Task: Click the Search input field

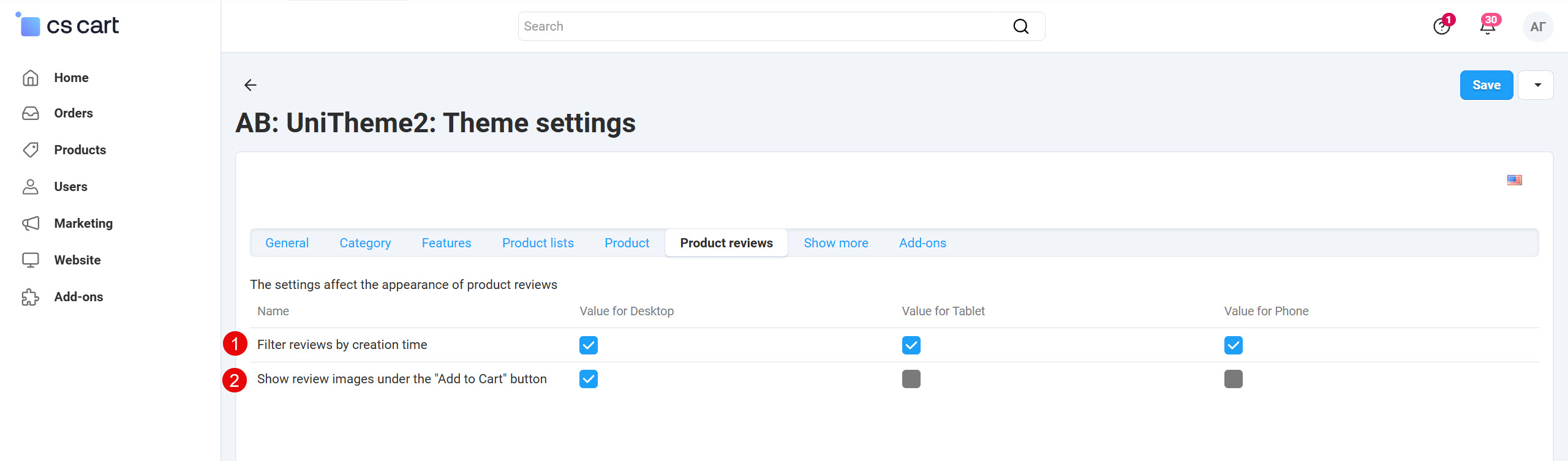Action: [x=782, y=26]
